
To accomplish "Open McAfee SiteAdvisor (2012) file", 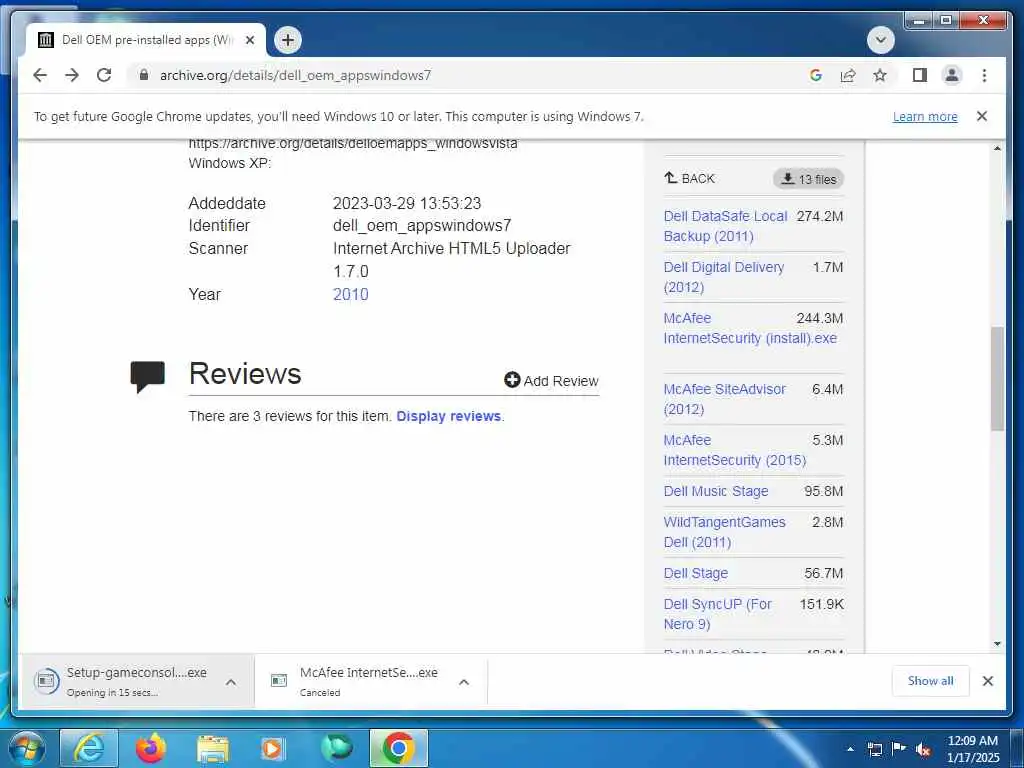I will (x=724, y=399).
